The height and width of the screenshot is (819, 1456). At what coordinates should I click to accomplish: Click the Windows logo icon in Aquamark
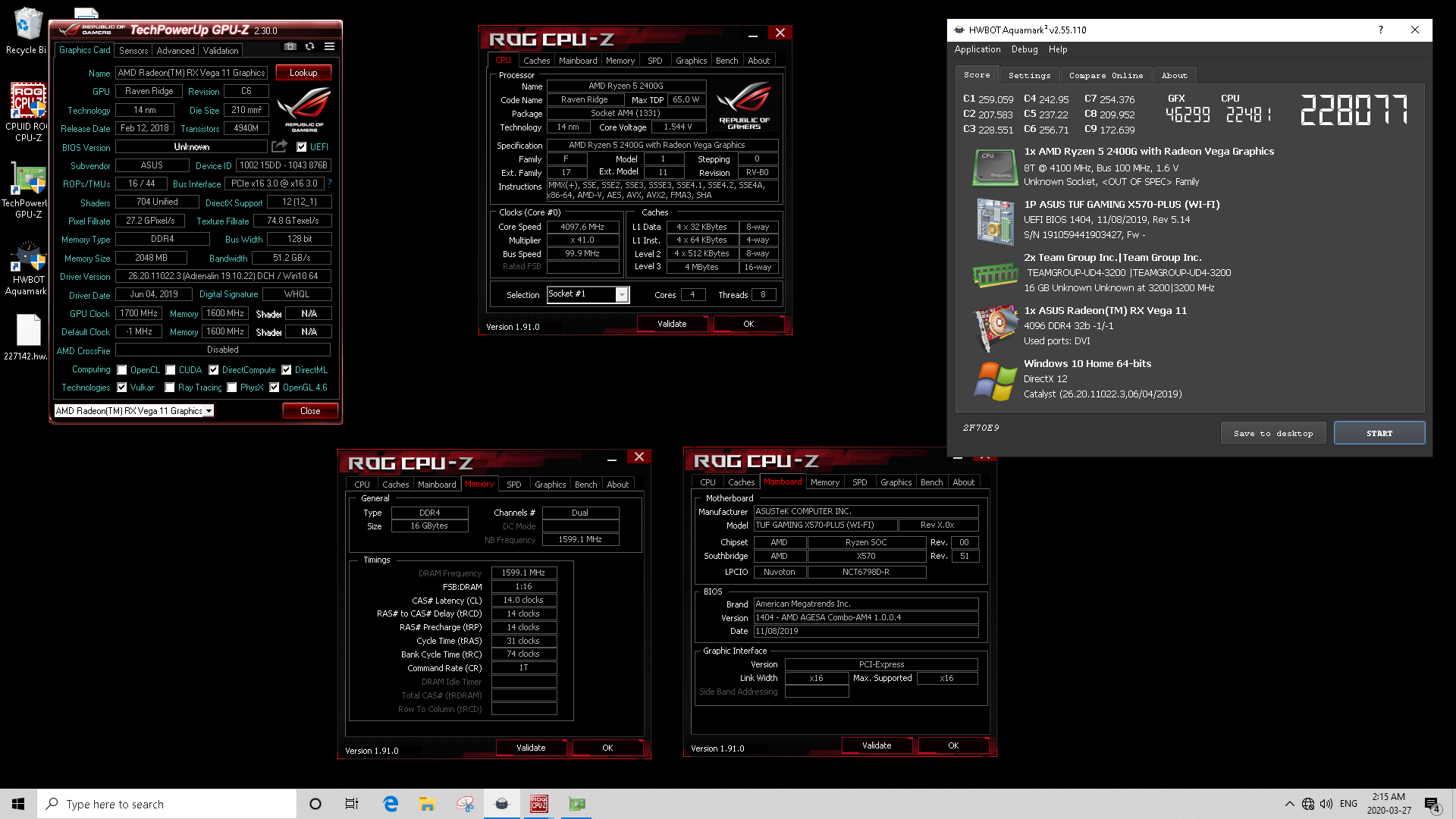coord(995,380)
